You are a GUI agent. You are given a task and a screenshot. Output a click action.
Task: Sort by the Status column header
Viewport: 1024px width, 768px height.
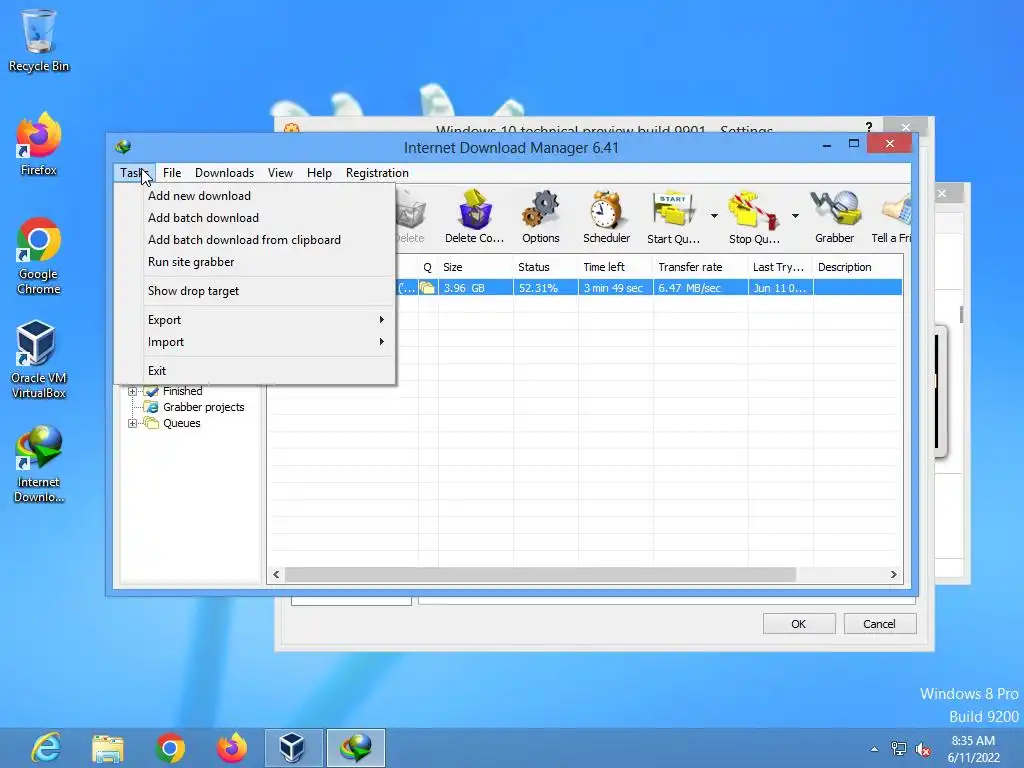[x=546, y=267]
